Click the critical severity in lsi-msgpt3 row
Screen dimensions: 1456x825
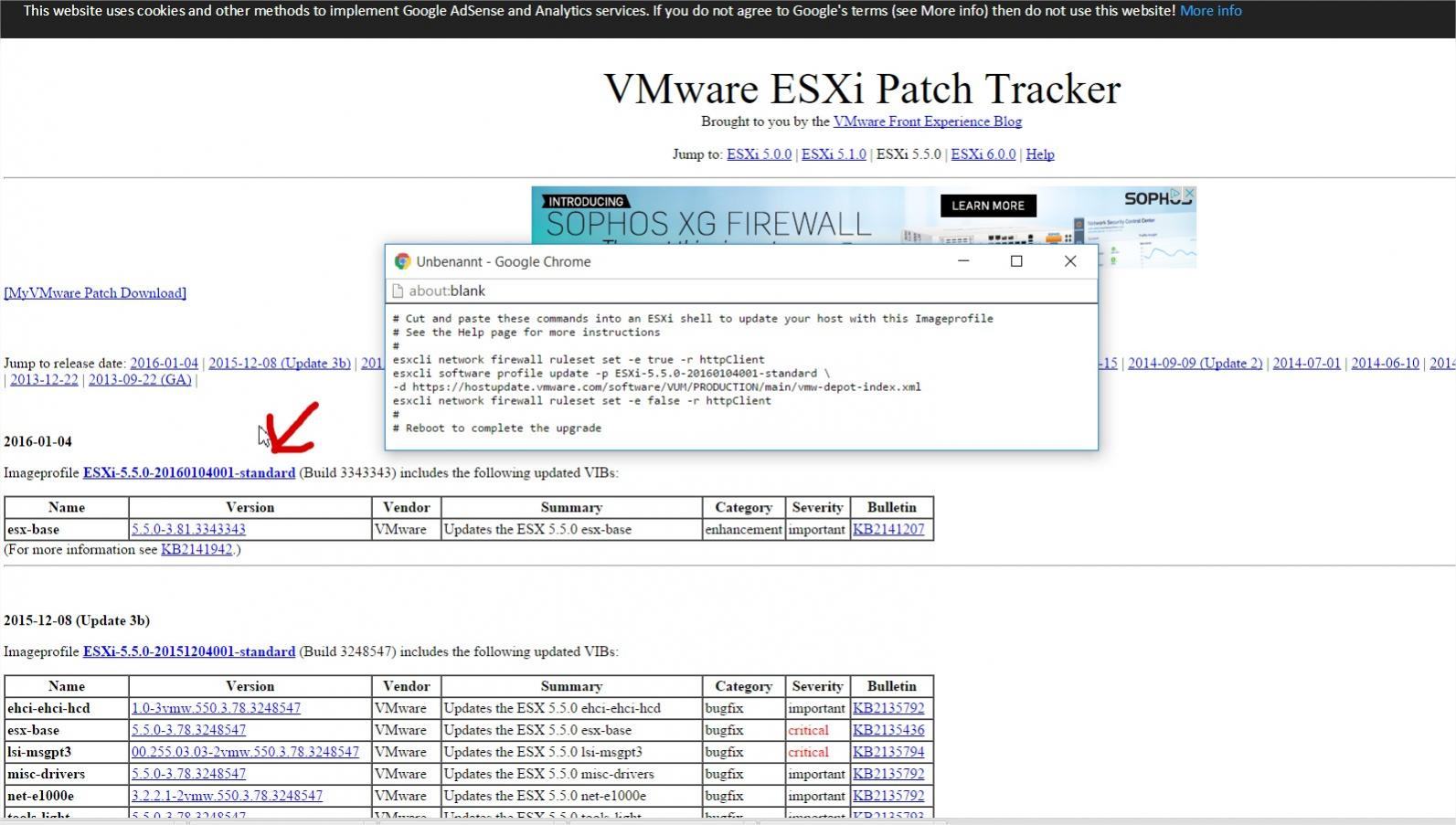pos(808,753)
